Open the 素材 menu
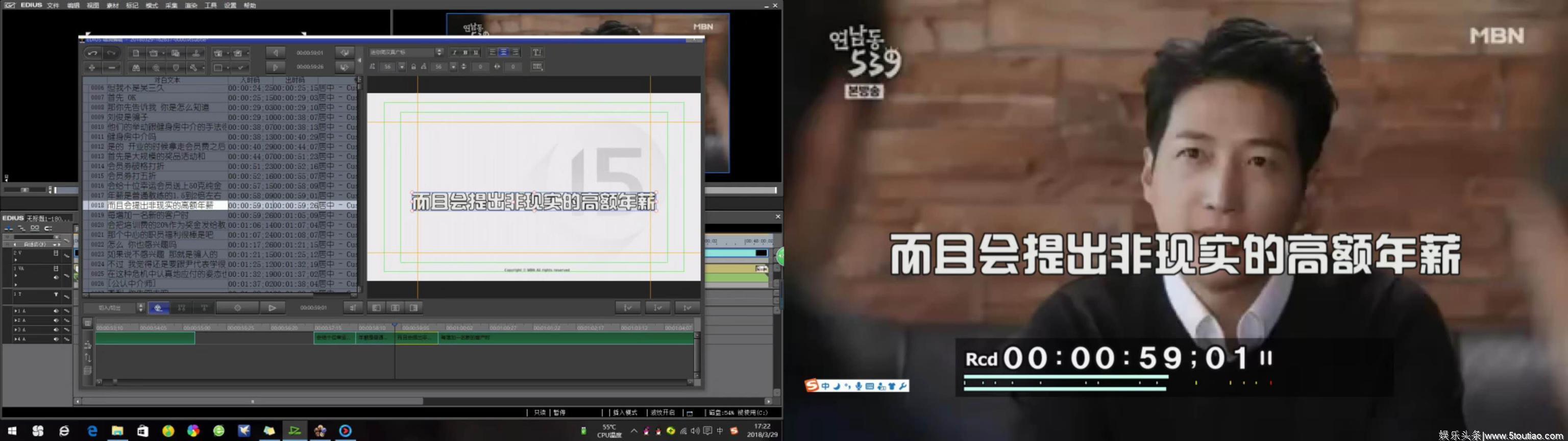This screenshot has height=441, width=1568. [113, 6]
